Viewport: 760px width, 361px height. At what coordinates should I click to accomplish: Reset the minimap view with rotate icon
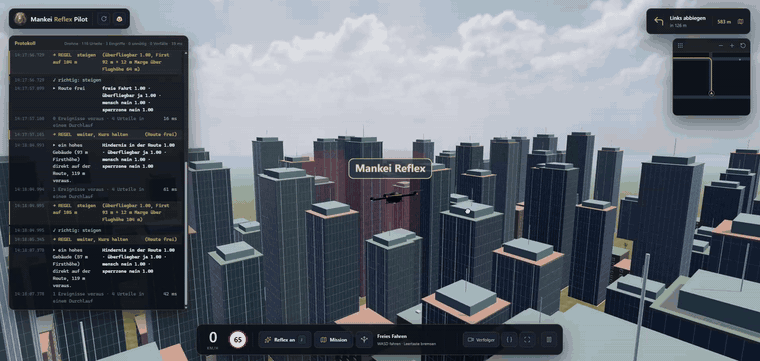(743, 46)
